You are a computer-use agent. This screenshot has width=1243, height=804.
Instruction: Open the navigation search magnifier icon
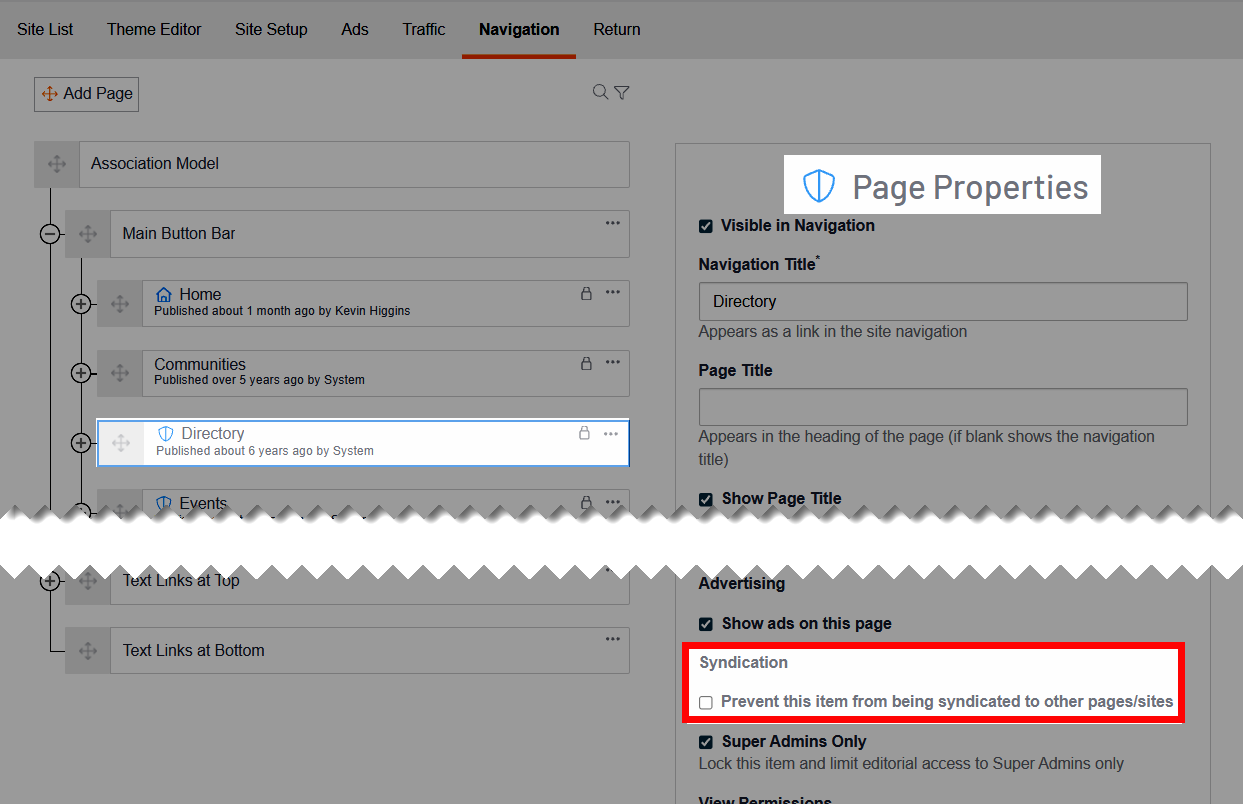(x=600, y=91)
